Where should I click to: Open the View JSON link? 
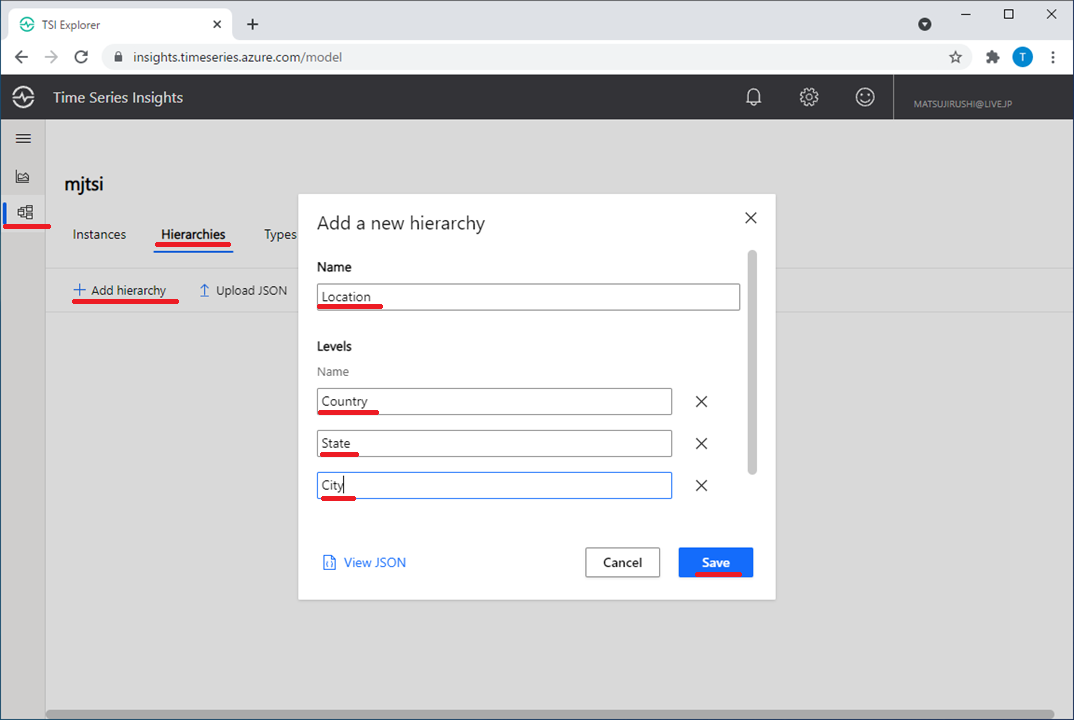click(x=374, y=562)
